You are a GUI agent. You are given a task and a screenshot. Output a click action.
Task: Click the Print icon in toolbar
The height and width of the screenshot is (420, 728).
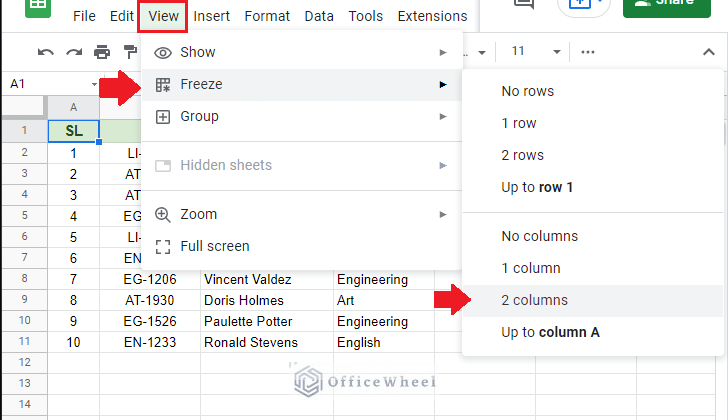102,52
